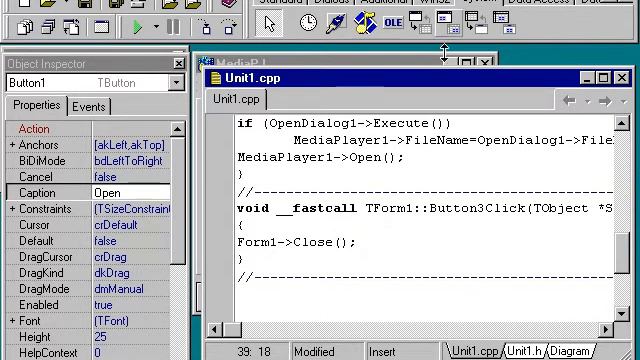The width and height of the screenshot is (640, 360).
Task: Switch to the Unit1.h bottom tab
Action: 524,351
